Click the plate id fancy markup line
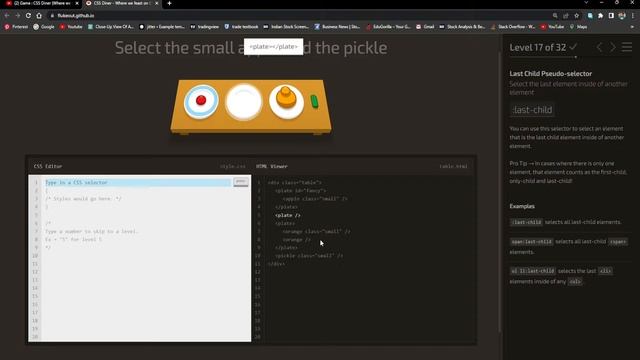Screen dimensions: 640x360 (x=300, y=191)
